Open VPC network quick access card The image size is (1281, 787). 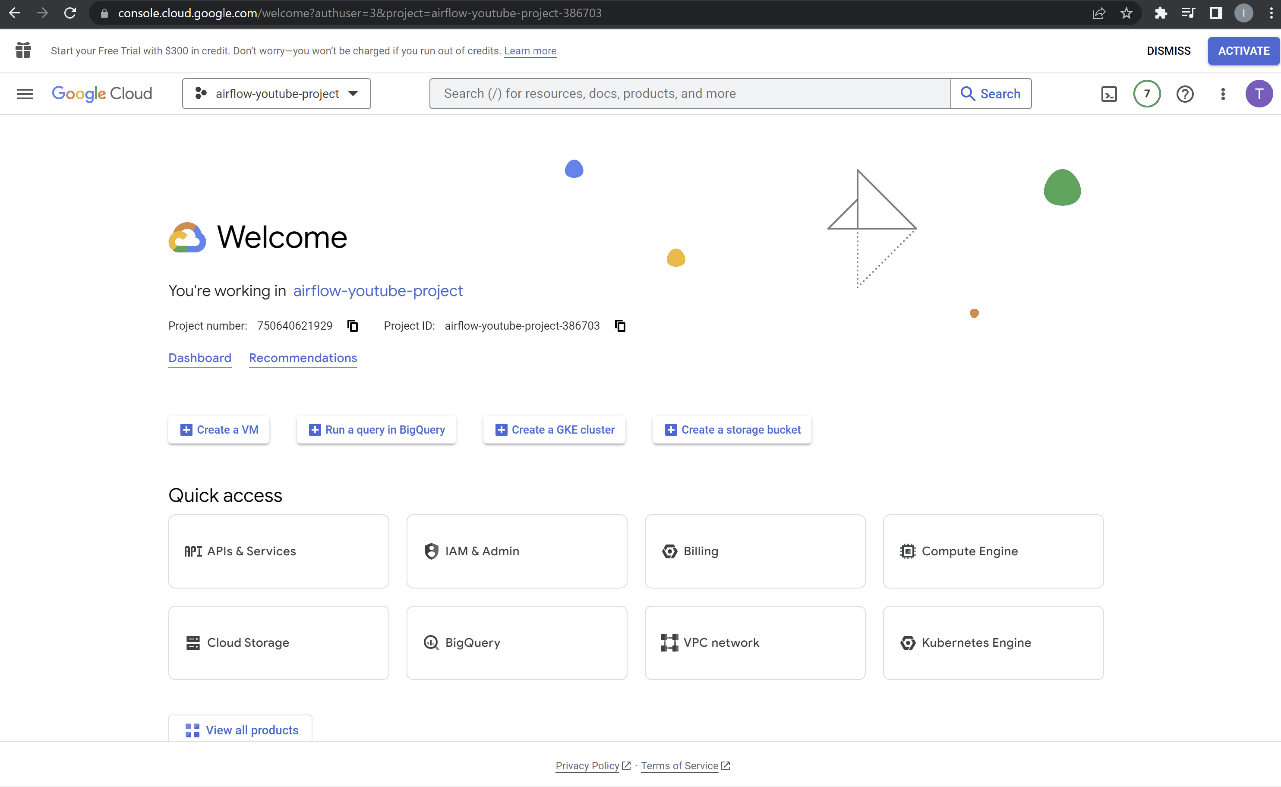click(755, 643)
